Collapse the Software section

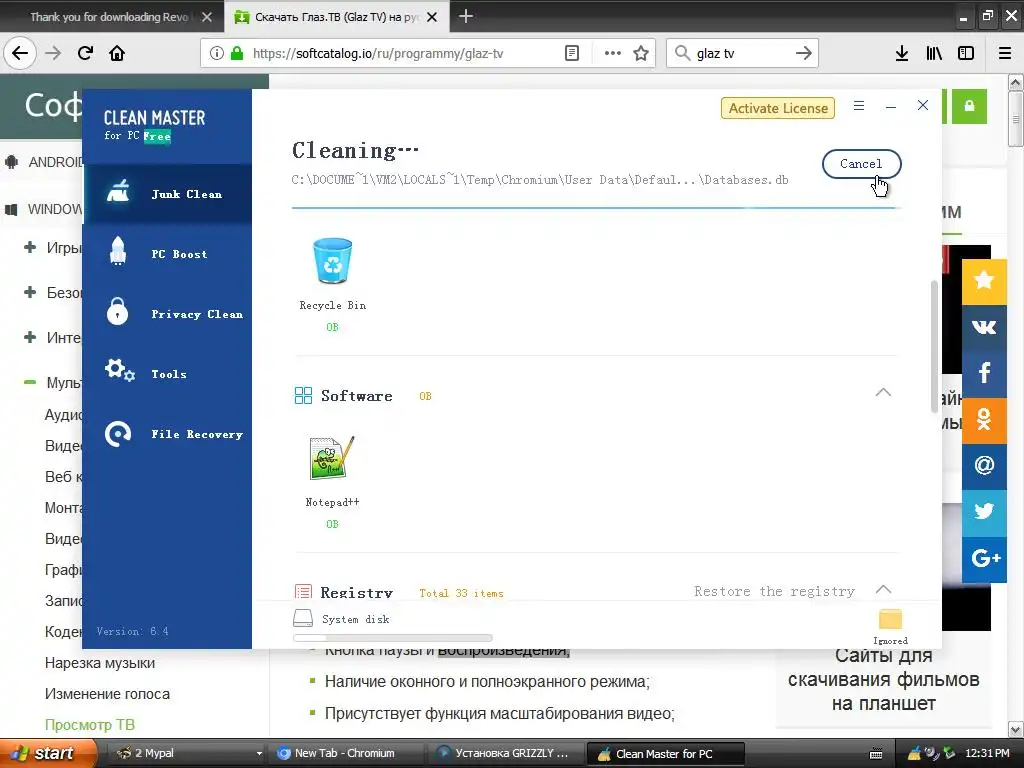[x=883, y=392]
